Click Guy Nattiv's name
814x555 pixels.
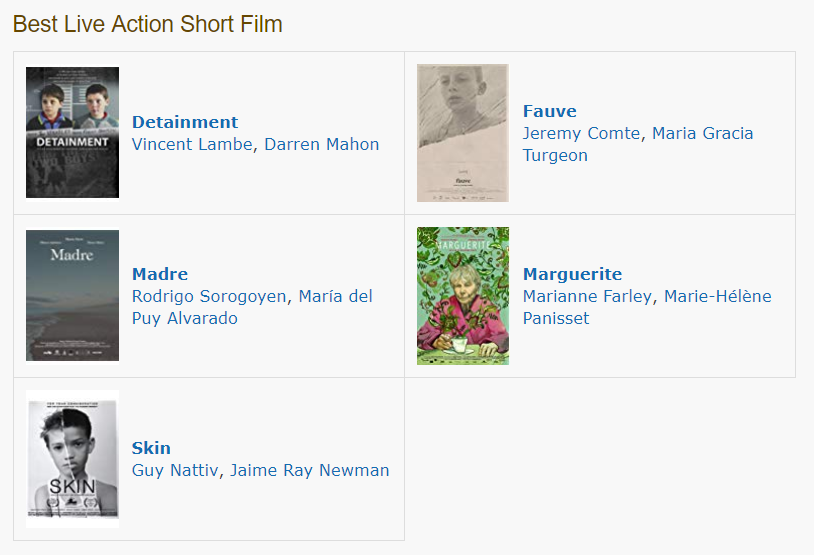[175, 470]
